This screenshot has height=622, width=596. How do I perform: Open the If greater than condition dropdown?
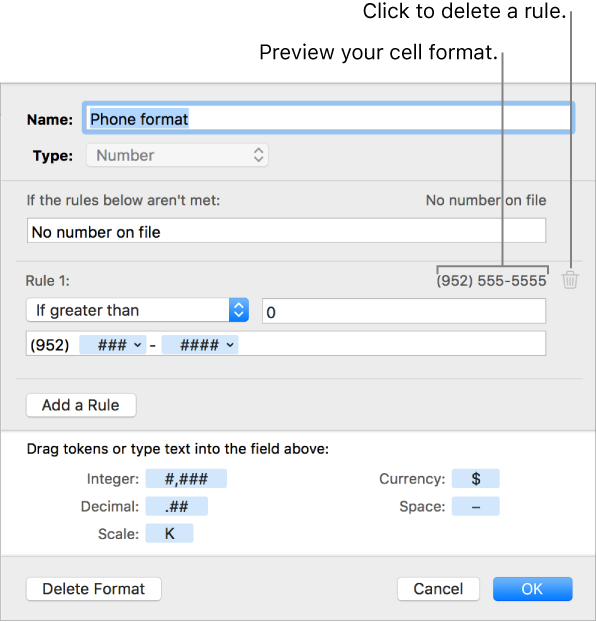[x=137, y=310]
